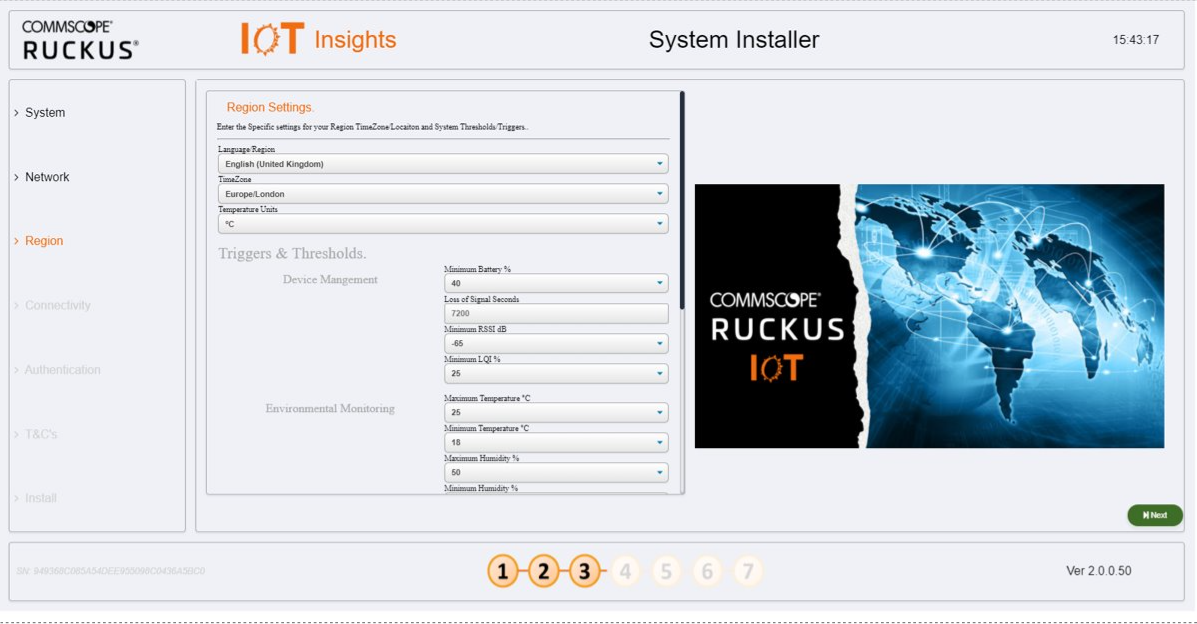Open the Minimum LQI % dropdown
The width and height of the screenshot is (1197, 624).
[x=556, y=373]
